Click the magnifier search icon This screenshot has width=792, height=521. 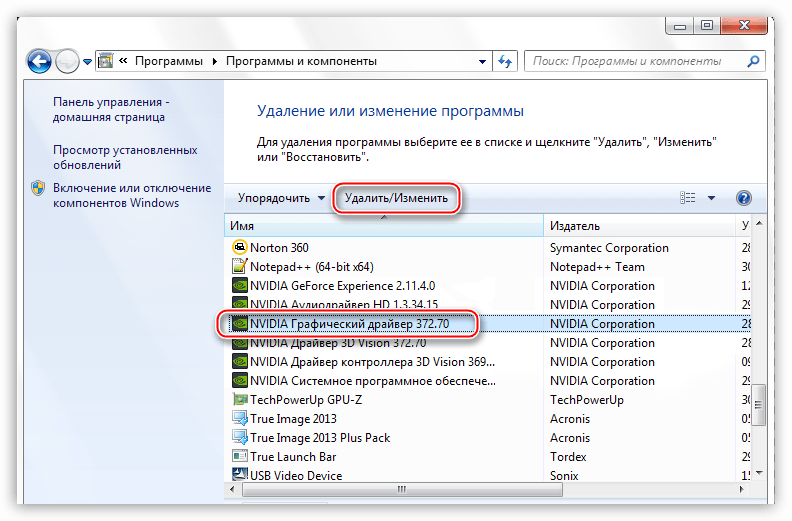coord(753,61)
